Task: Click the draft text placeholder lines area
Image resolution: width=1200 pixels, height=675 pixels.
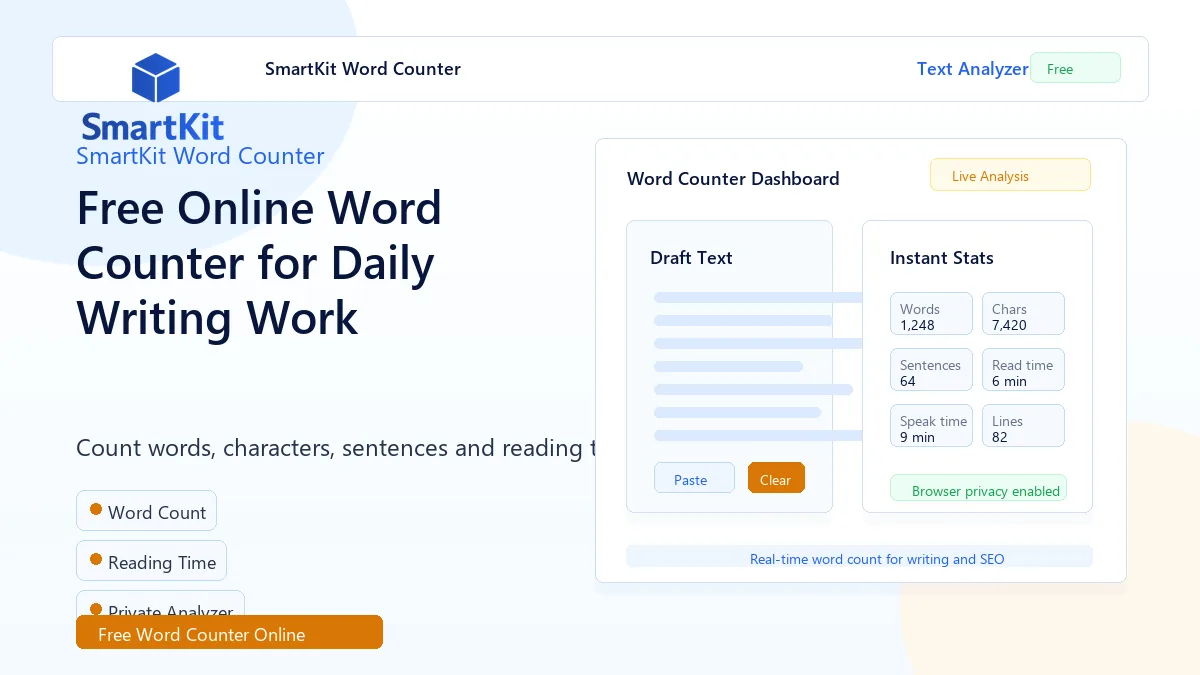Action: [x=758, y=366]
